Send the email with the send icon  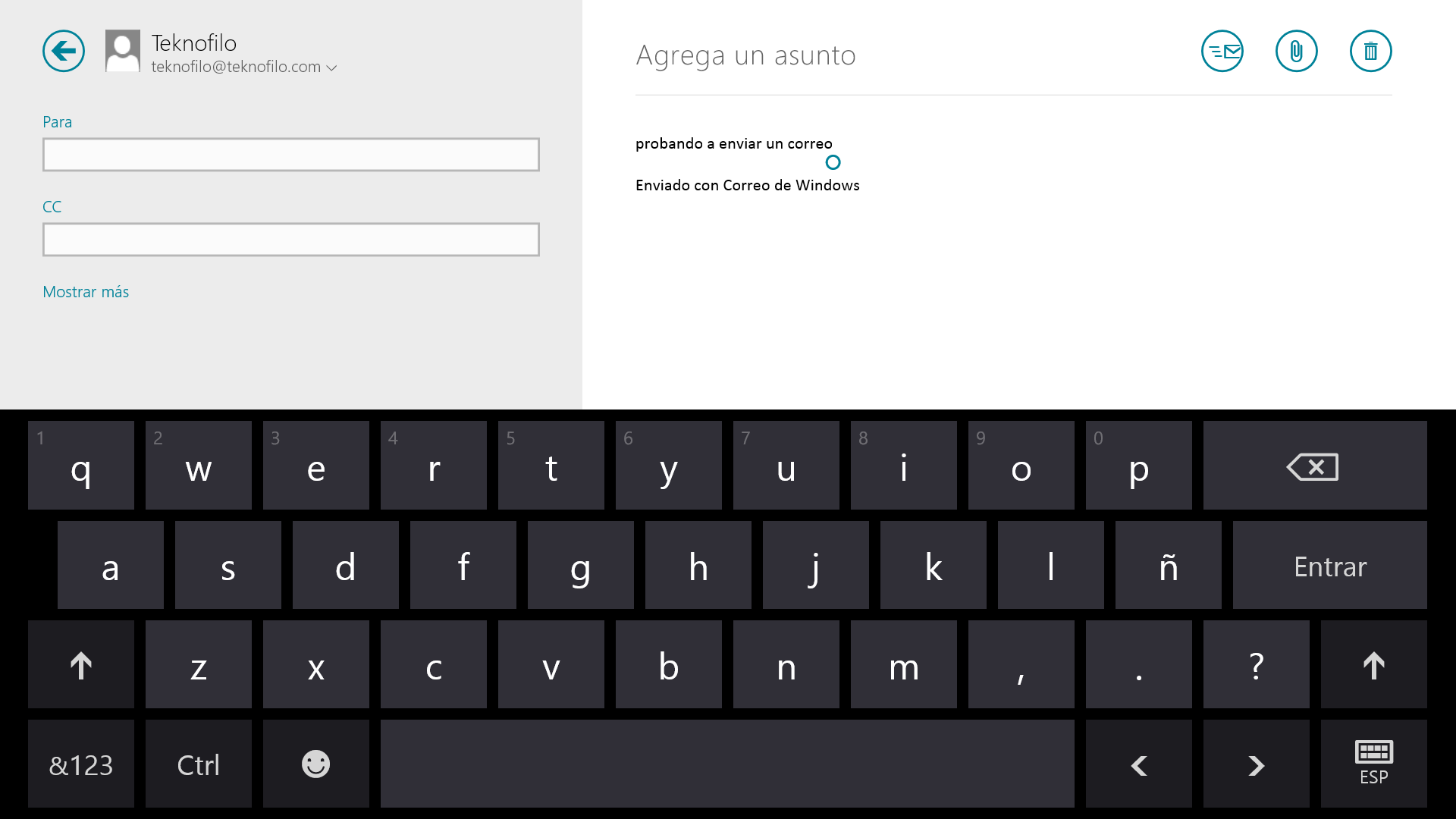tap(1222, 51)
